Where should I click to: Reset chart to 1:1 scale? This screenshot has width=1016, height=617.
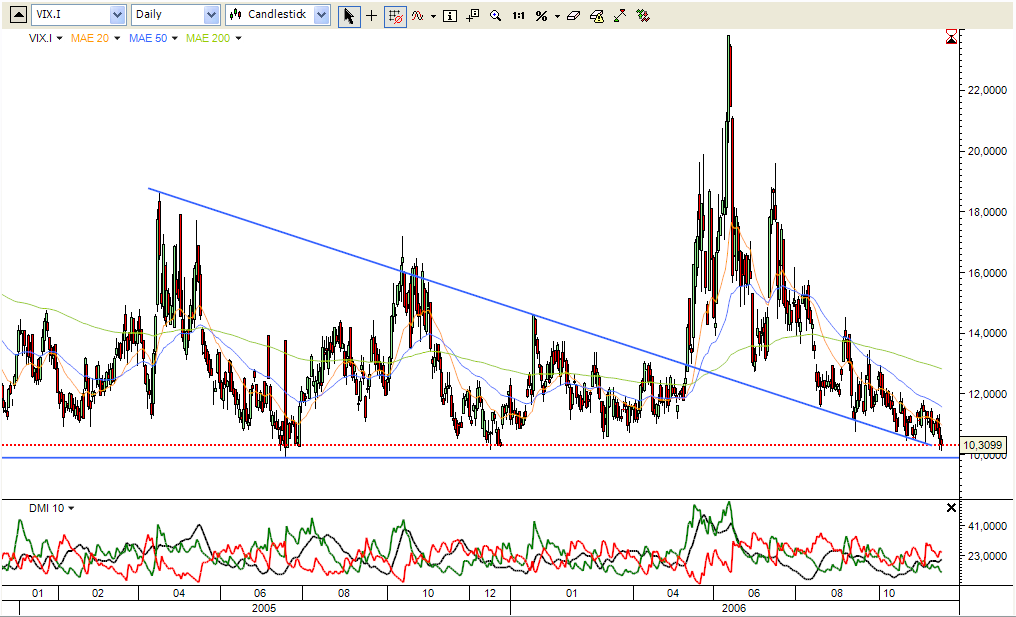coord(518,15)
